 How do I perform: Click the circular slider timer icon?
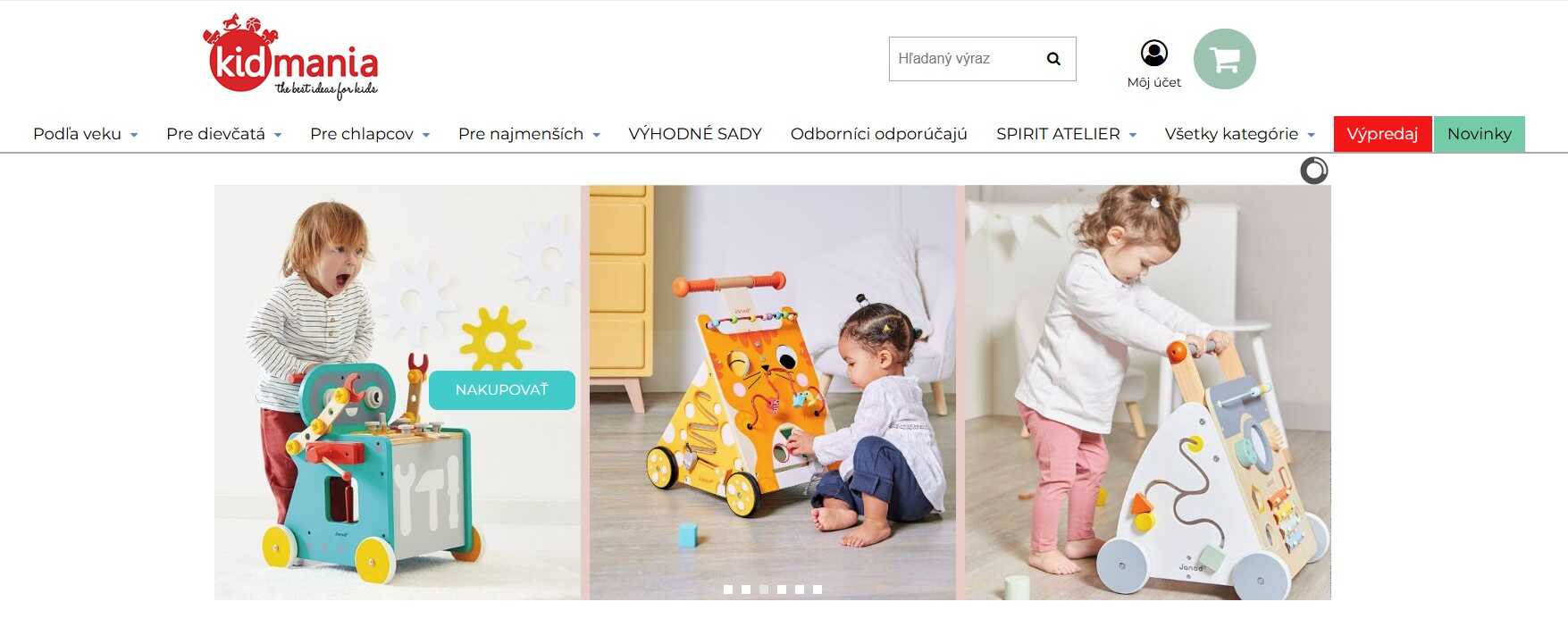coord(1313,171)
